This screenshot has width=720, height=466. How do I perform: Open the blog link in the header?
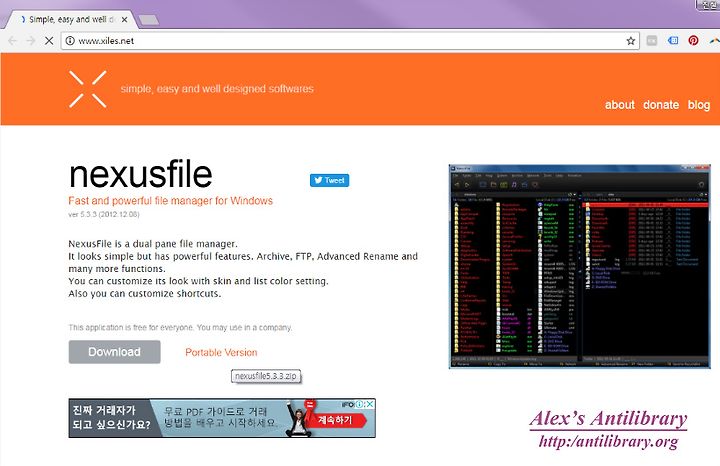pos(698,105)
